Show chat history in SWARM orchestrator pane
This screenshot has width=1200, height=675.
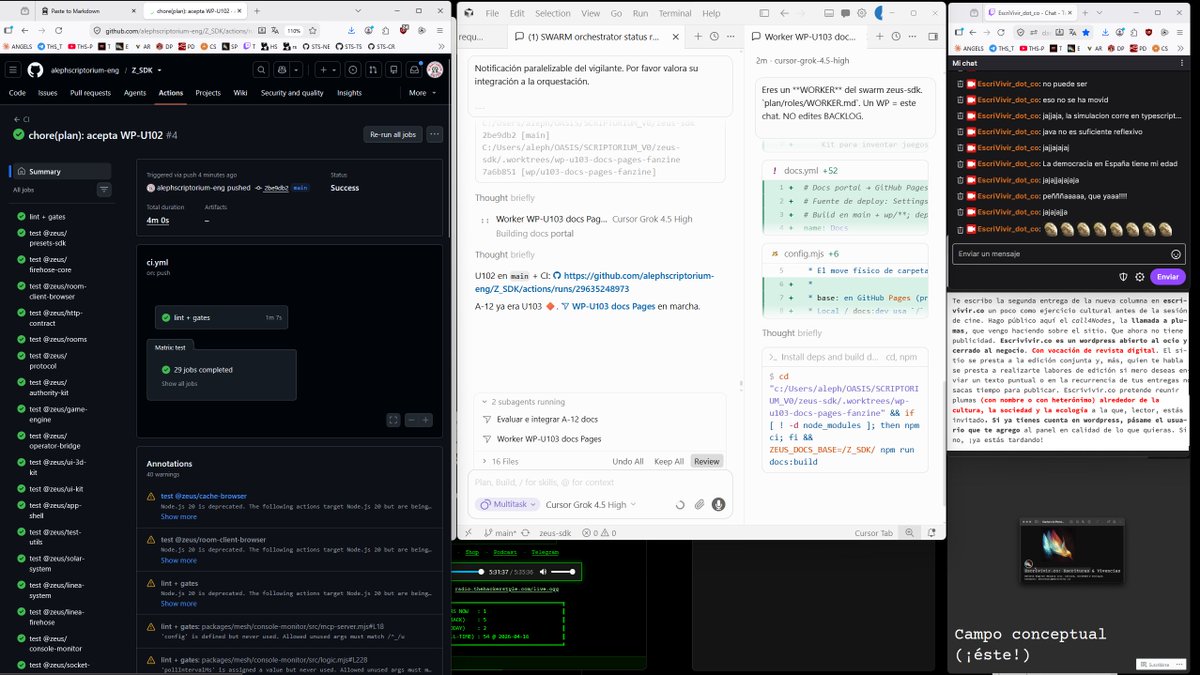714,36
